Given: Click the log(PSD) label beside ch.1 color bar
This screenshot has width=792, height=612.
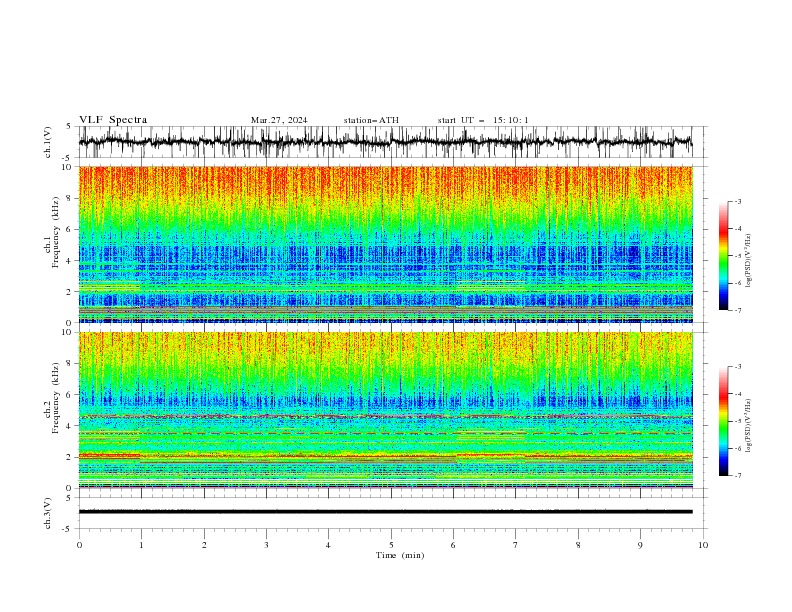Looking at the screenshot, I should 749,261.
